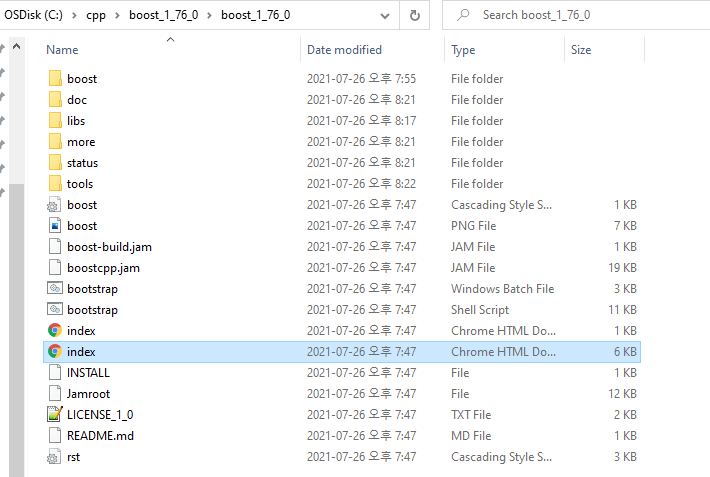The height and width of the screenshot is (477, 710).
Task: Go to parent boost_1_76_0 breadcrumb
Action: click(x=163, y=15)
